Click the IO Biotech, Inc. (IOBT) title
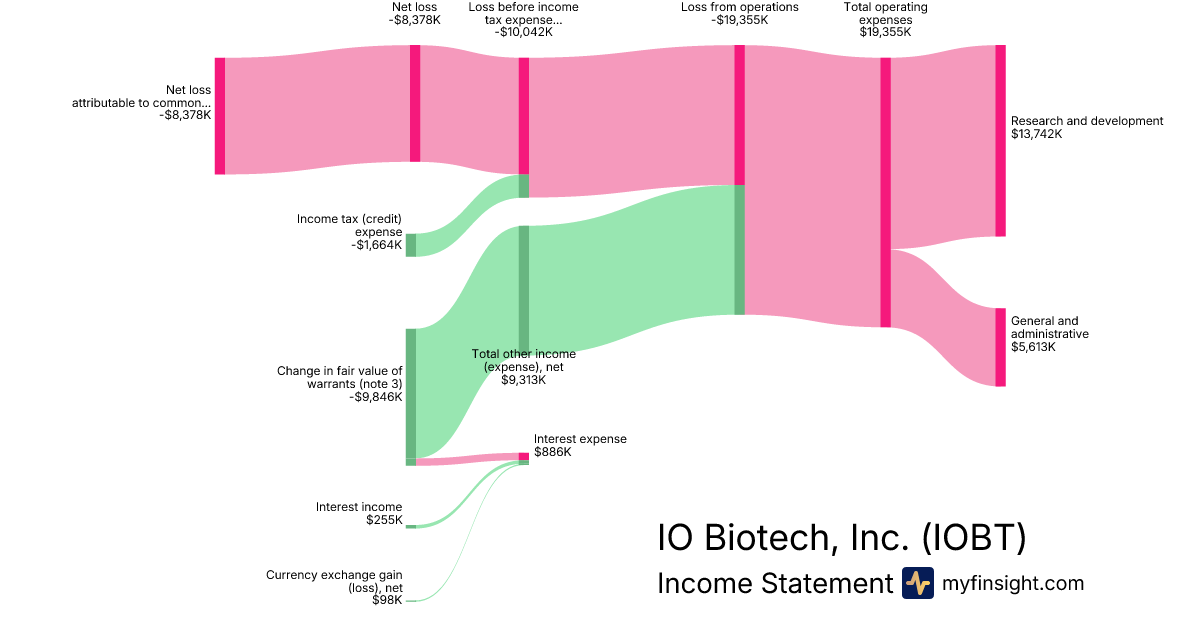 841,538
